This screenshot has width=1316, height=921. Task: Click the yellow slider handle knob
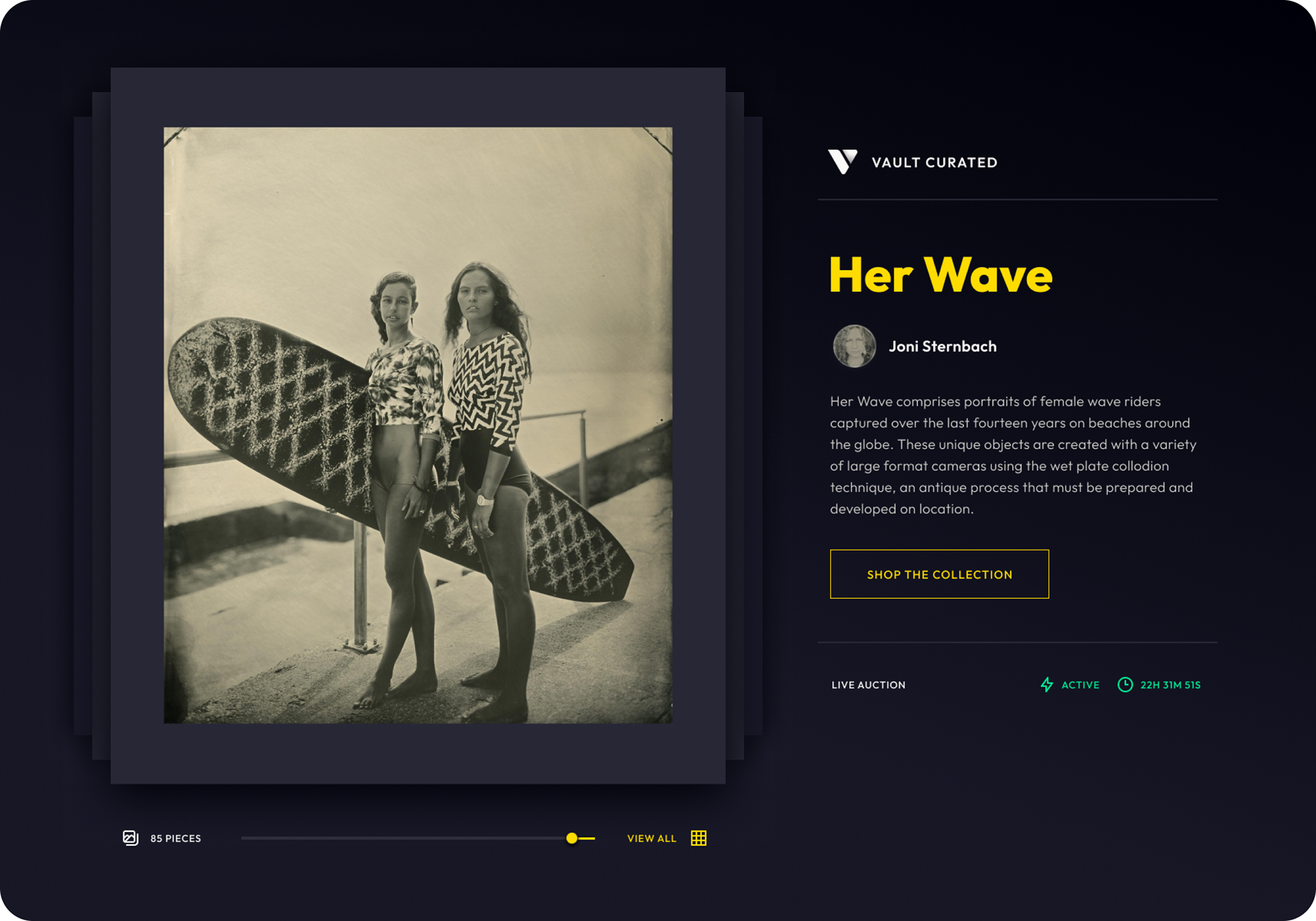[572, 837]
